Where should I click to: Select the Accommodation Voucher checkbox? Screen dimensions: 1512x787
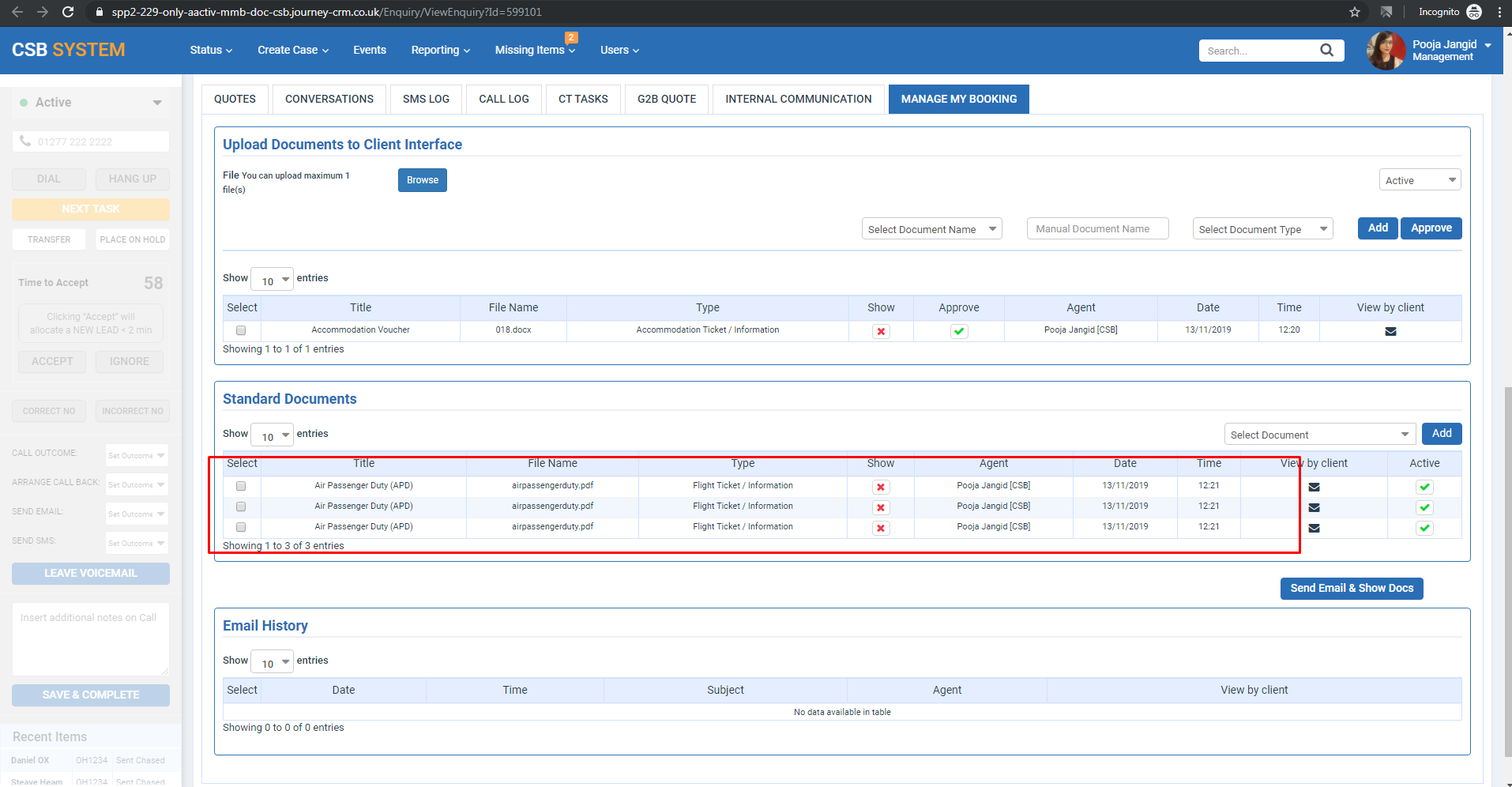click(241, 330)
